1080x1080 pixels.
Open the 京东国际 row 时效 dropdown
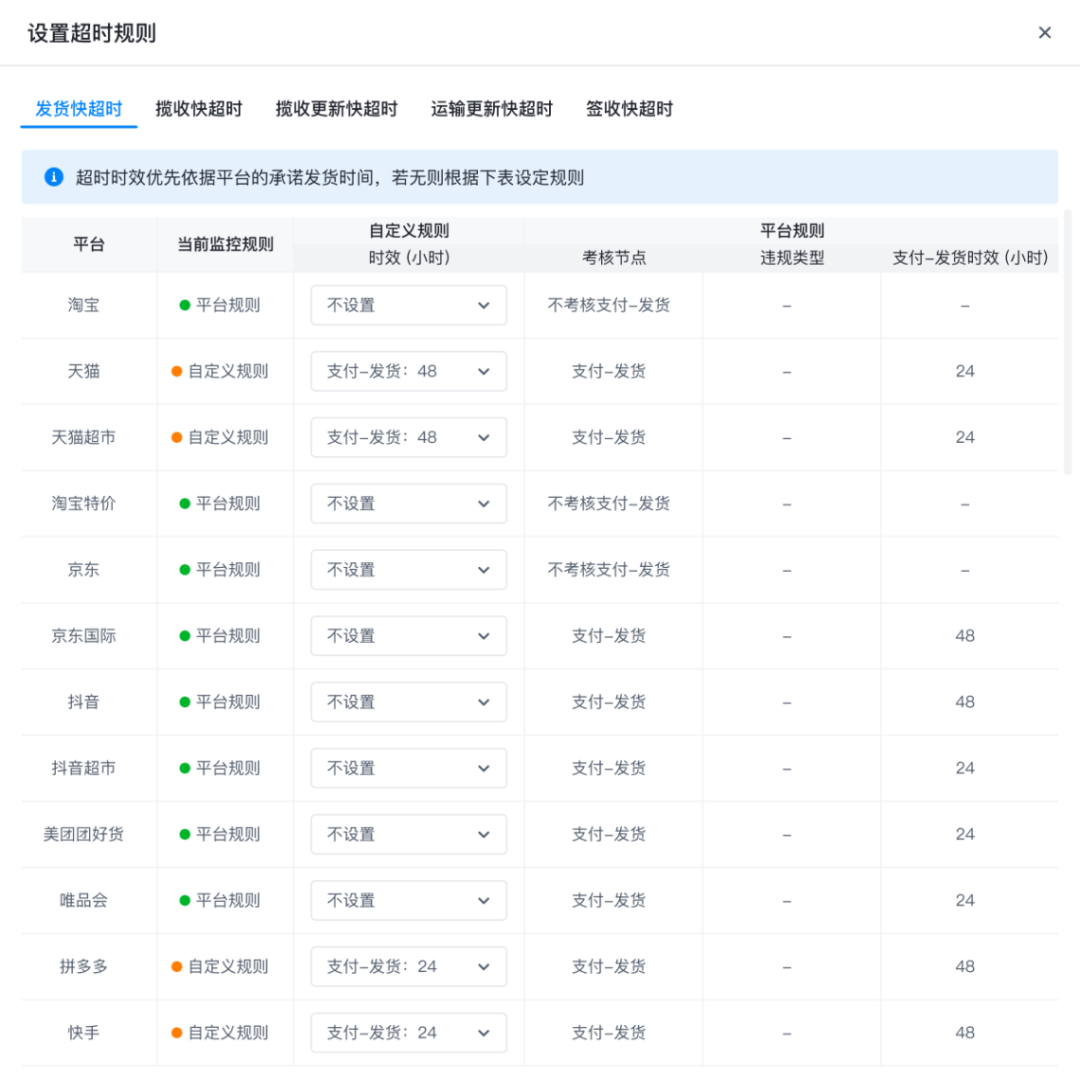pyautogui.click(x=408, y=636)
